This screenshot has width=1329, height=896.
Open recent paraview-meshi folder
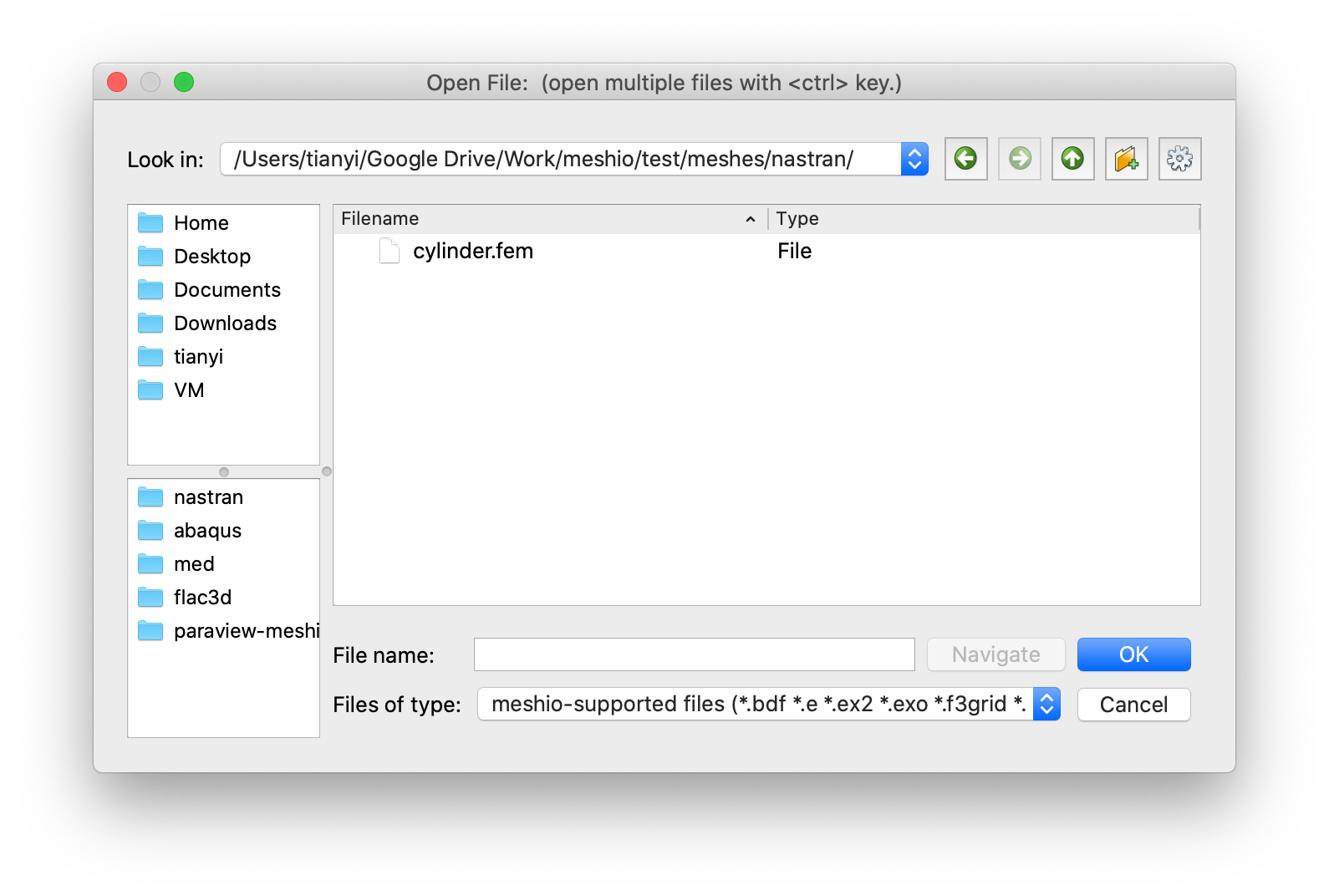[x=223, y=631]
